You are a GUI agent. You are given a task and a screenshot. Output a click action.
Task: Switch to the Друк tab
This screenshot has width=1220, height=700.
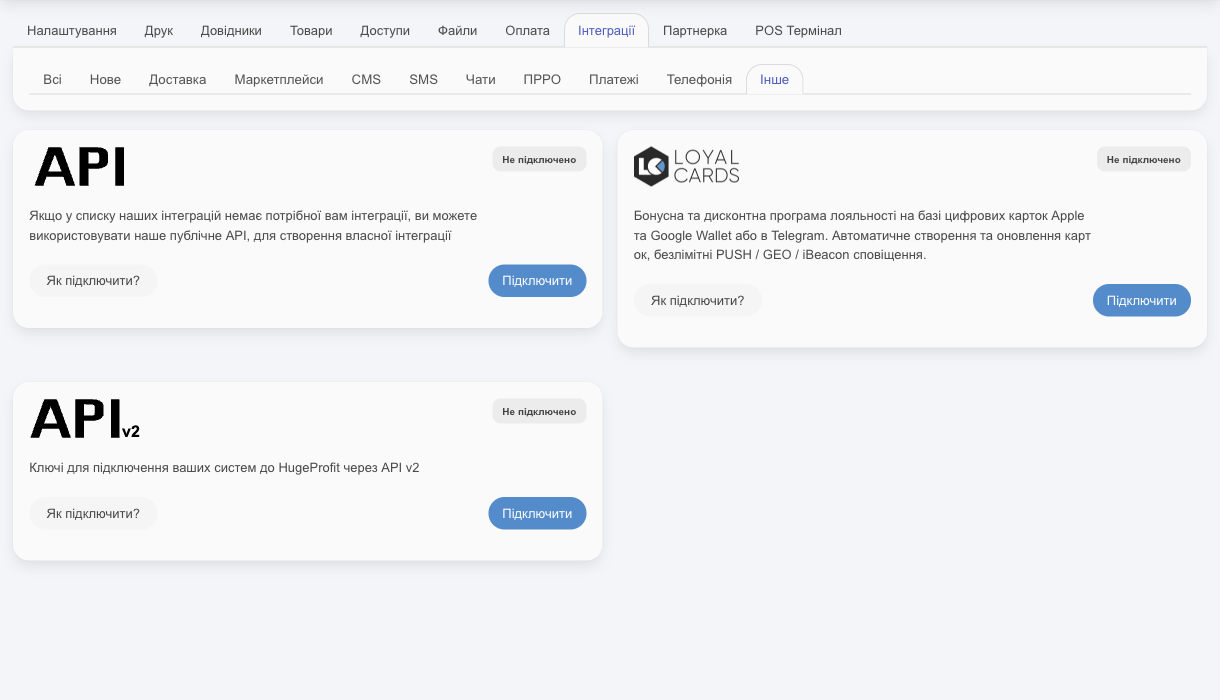pyautogui.click(x=159, y=31)
